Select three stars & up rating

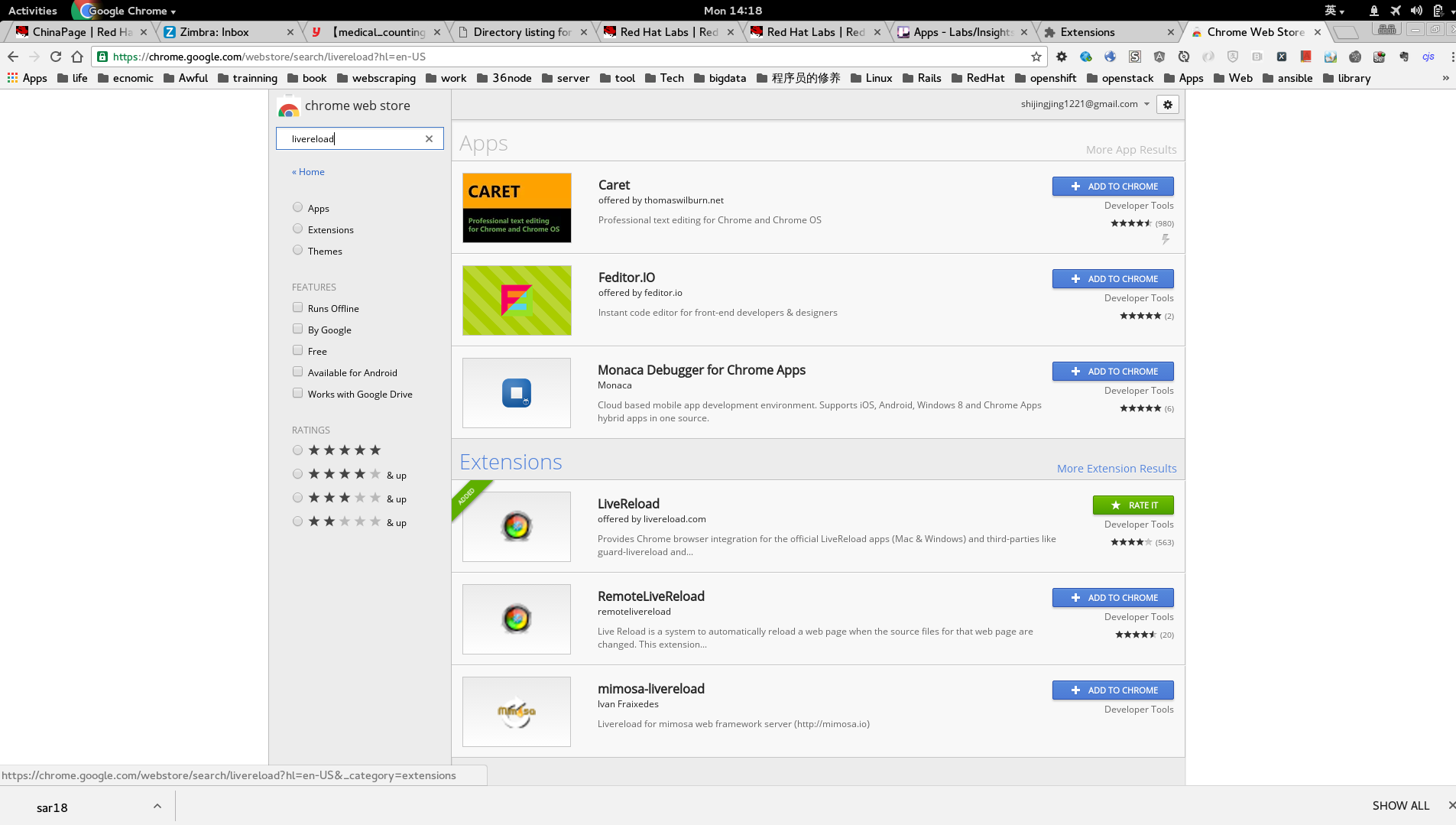point(297,498)
